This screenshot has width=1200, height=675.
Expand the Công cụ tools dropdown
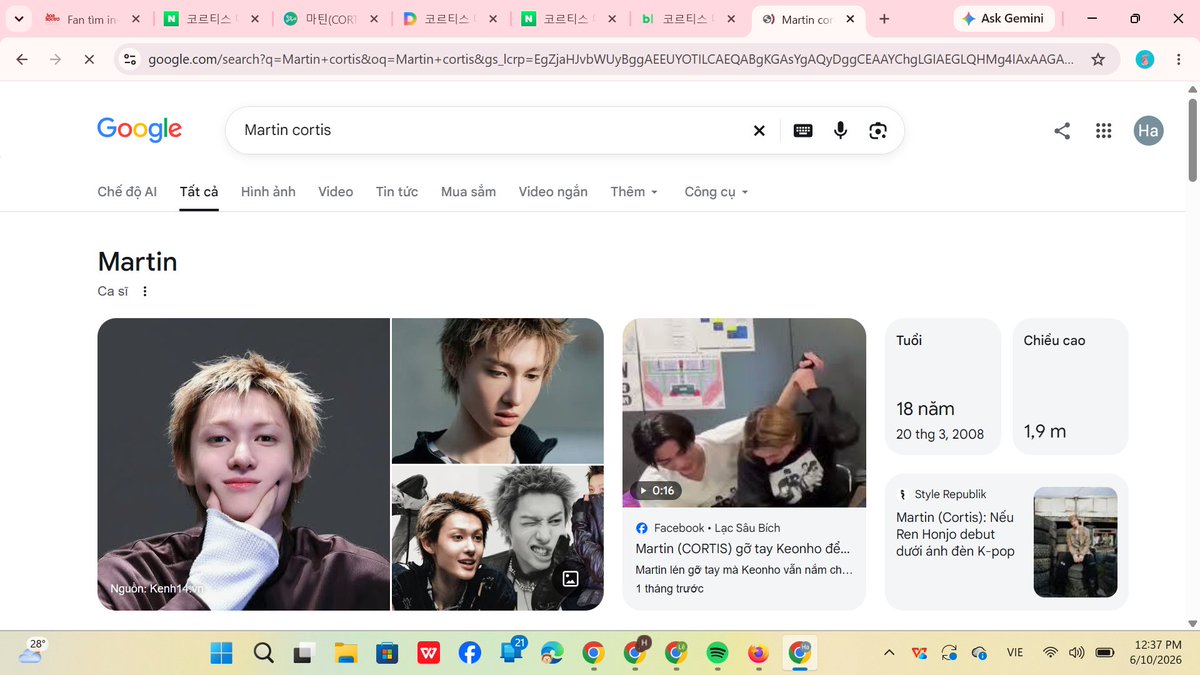(x=716, y=192)
